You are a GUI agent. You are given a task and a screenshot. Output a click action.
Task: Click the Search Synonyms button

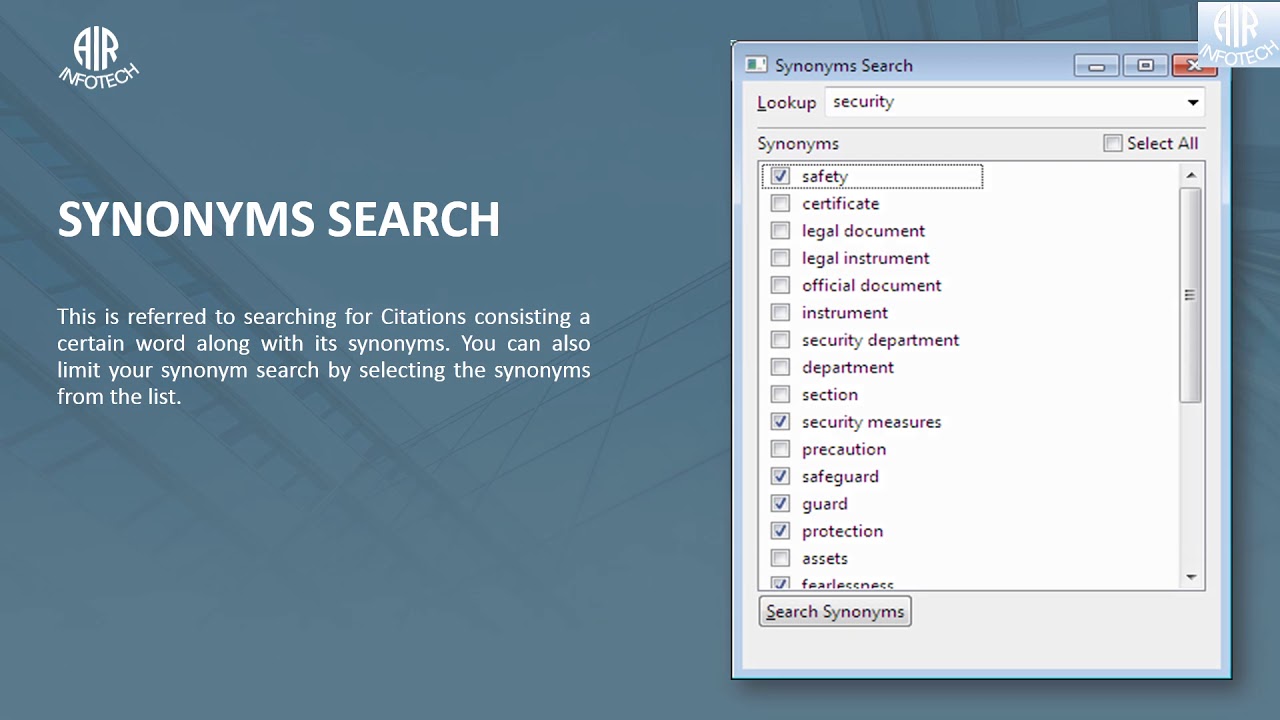click(835, 612)
